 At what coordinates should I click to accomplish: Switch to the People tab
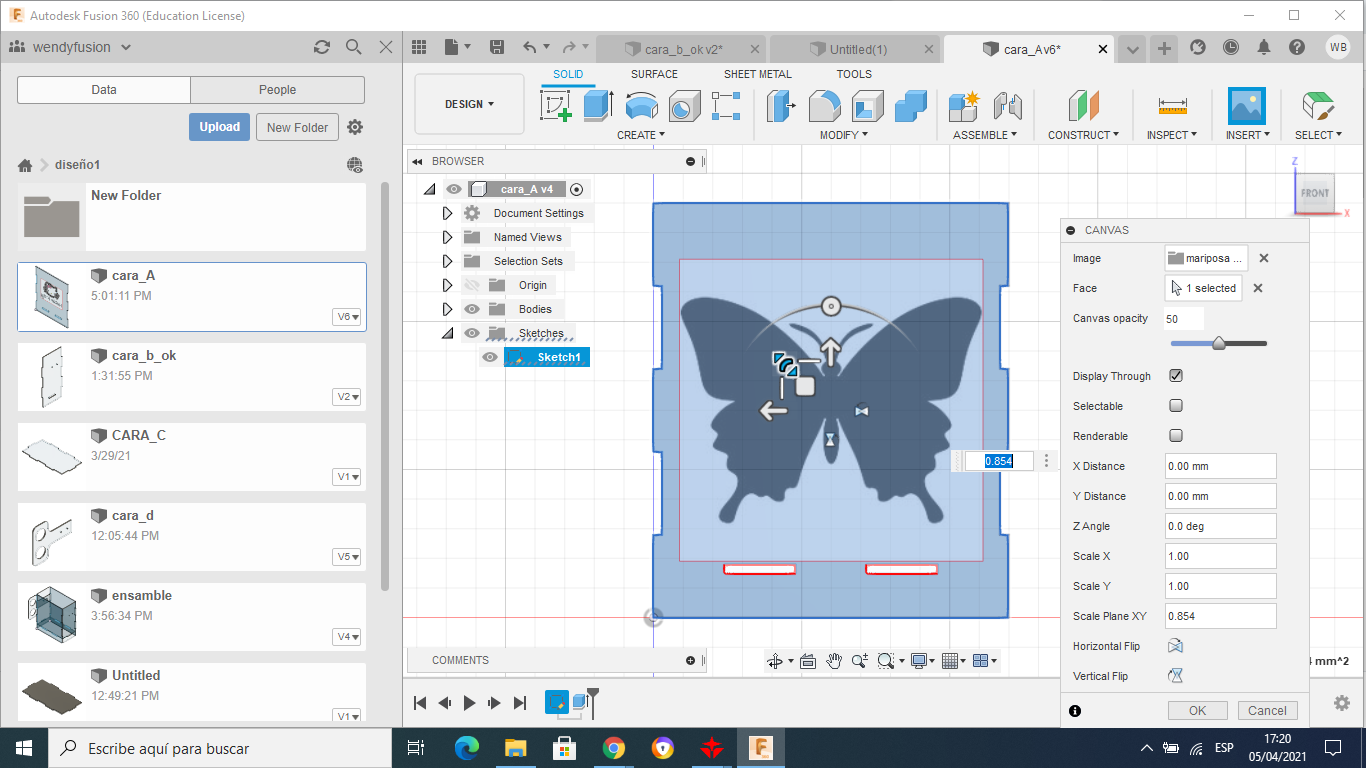coord(277,90)
